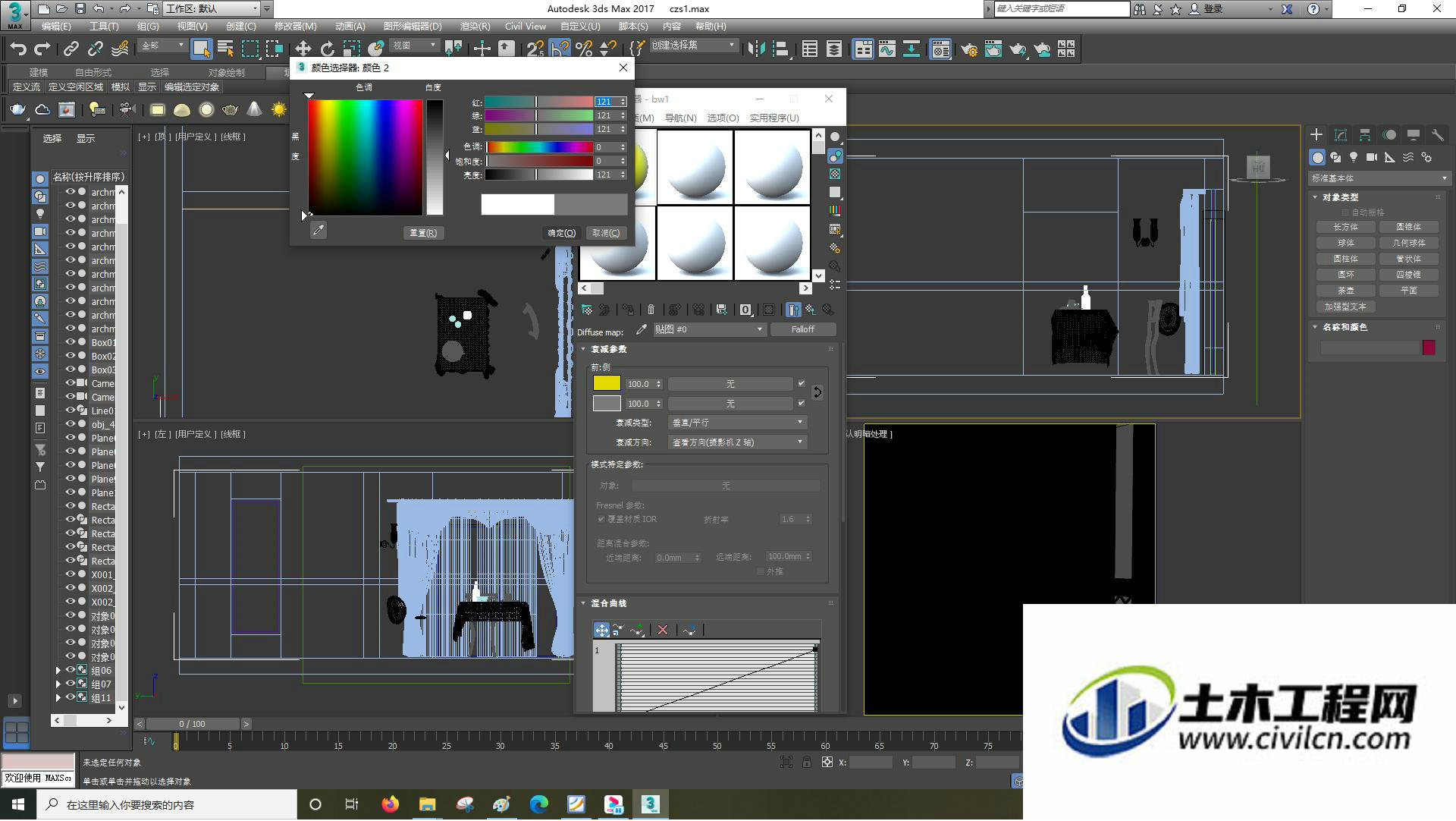This screenshot has width=1456, height=821.
Task: Click the 红 value input field
Action: (607, 102)
